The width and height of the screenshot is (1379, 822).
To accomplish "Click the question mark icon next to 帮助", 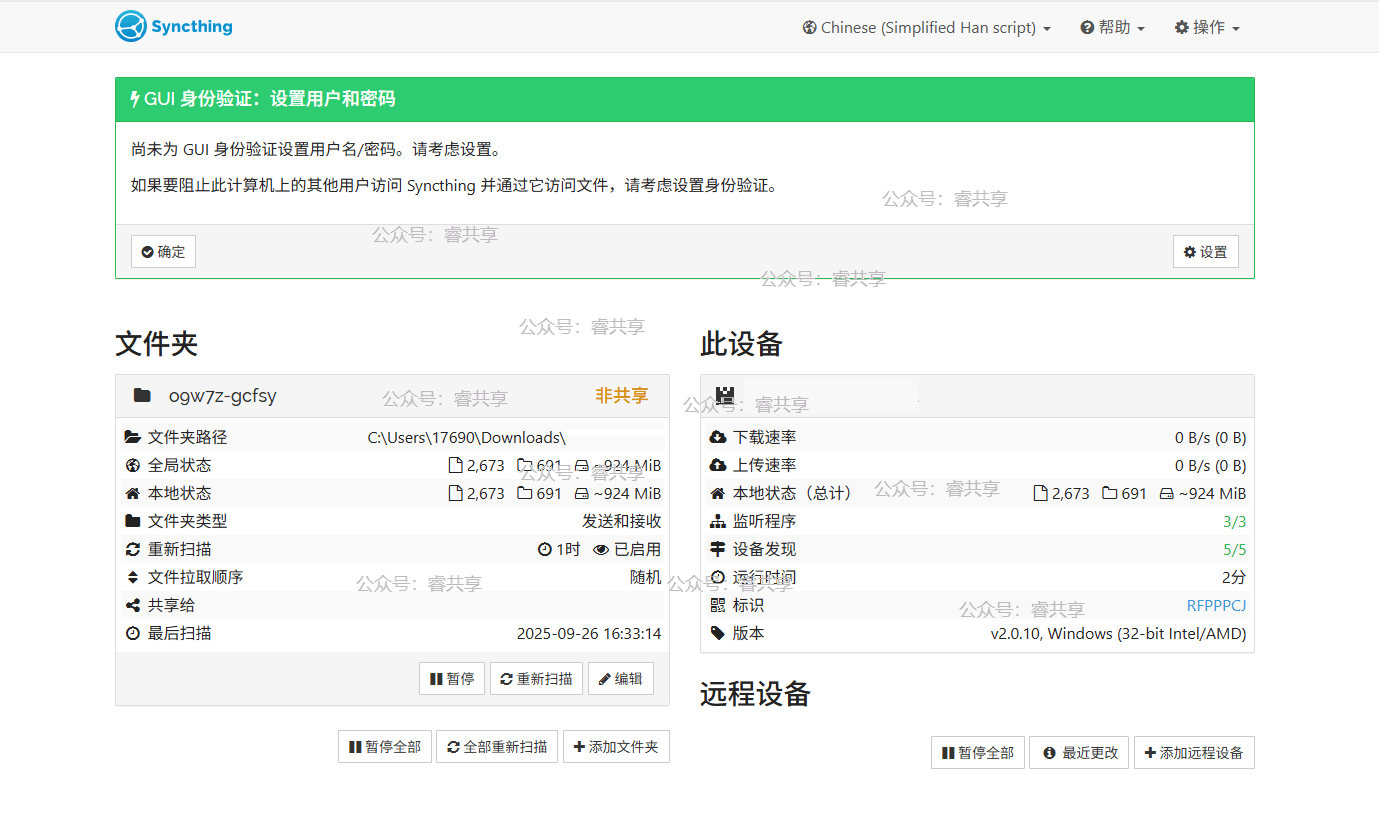I will [1087, 28].
